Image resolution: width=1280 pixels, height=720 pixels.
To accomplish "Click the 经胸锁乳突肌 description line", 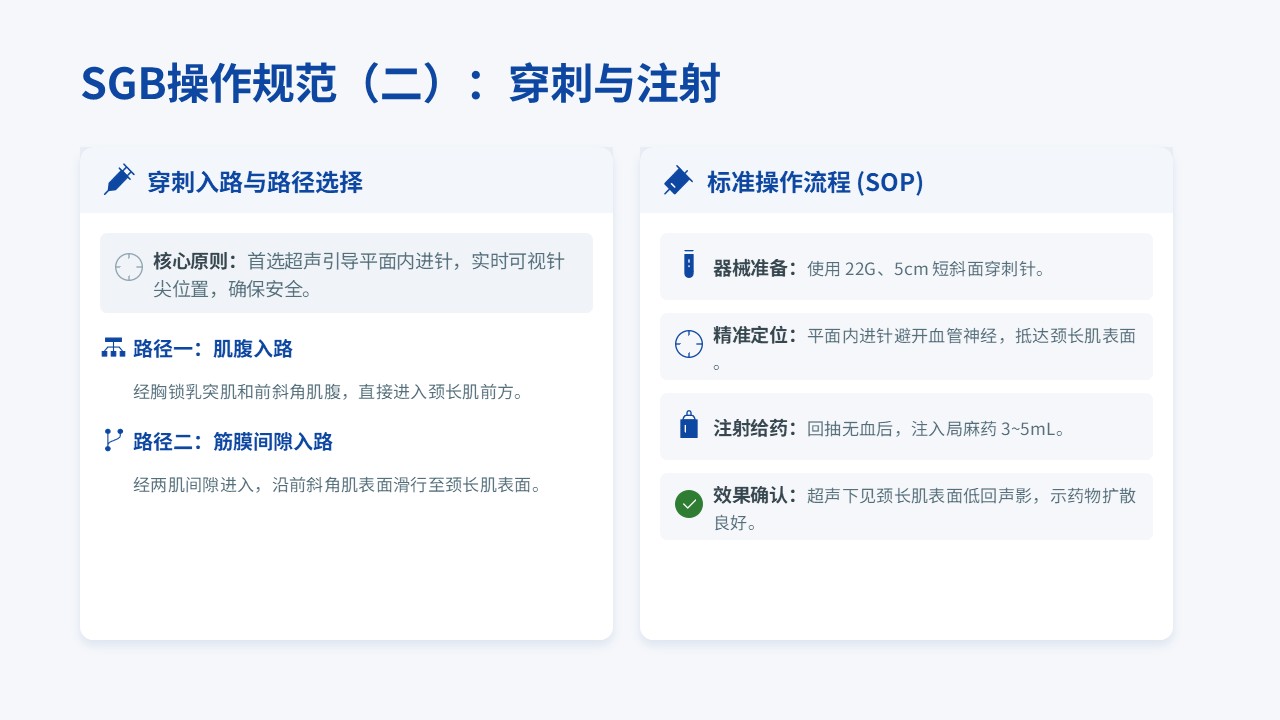I will [x=328, y=392].
